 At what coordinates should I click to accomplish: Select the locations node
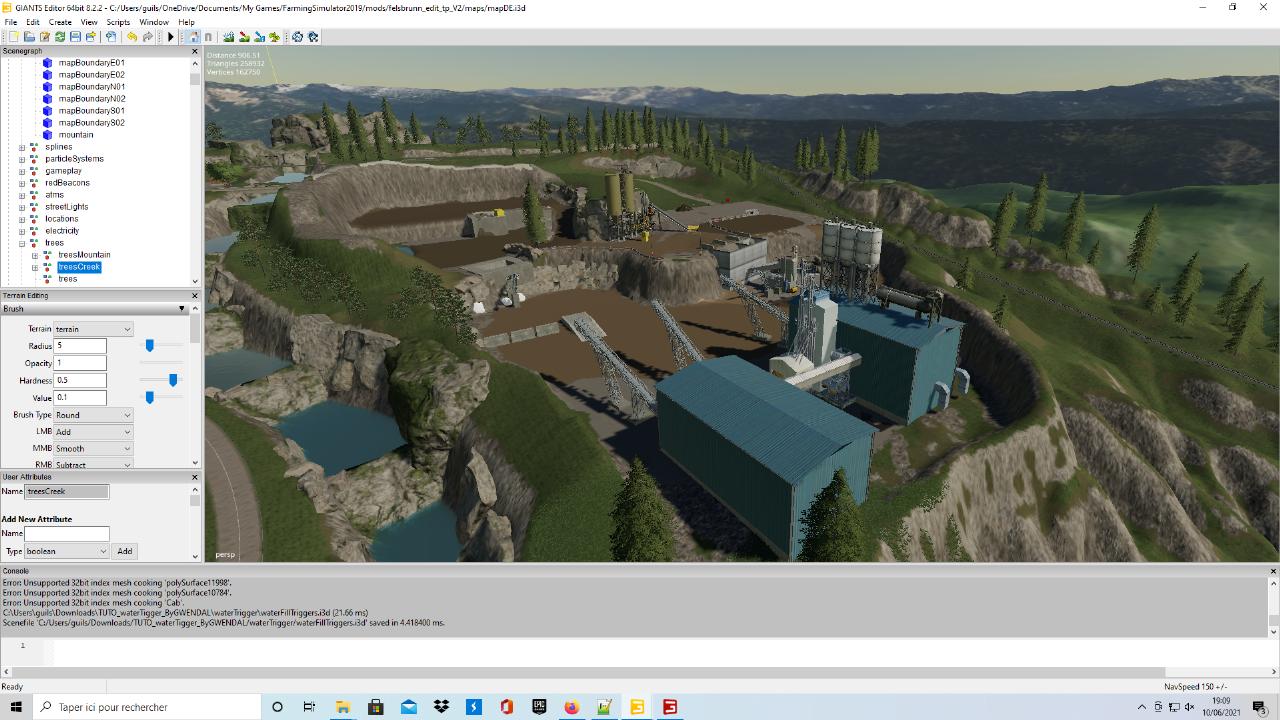click(x=62, y=219)
